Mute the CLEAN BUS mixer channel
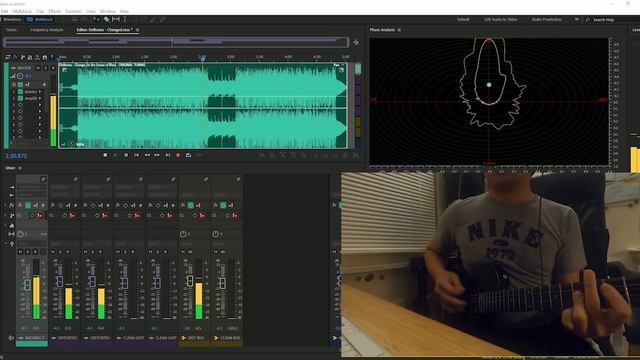 pos(216,252)
